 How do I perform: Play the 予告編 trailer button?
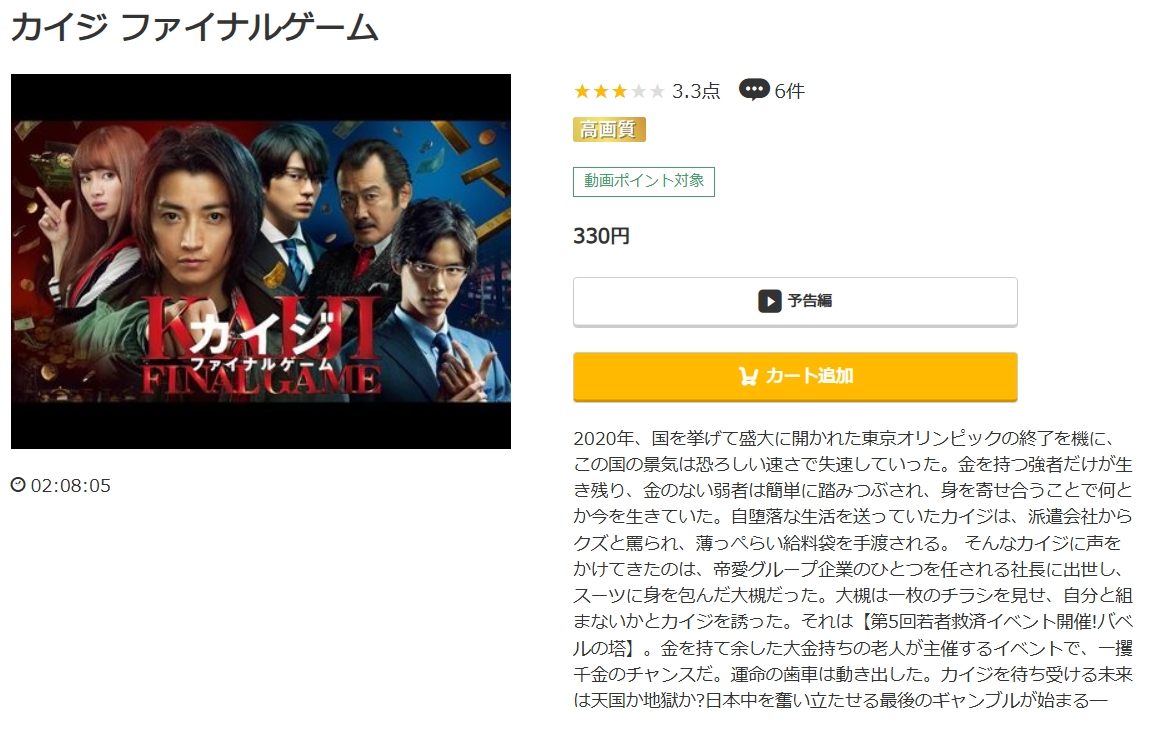coord(795,301)
